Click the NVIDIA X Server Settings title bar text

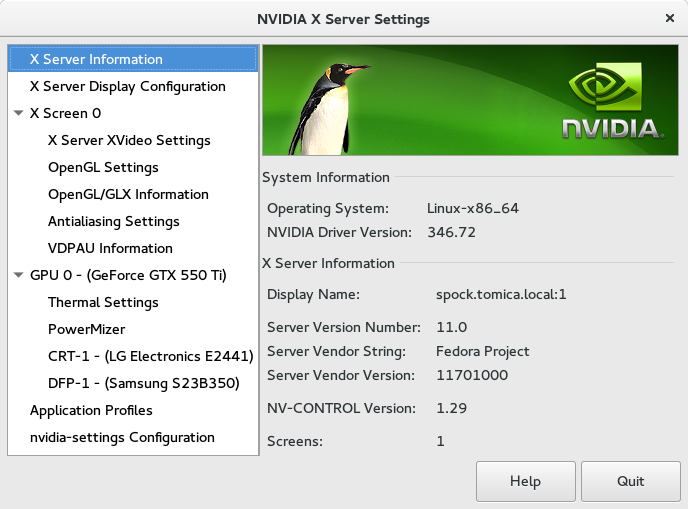pyautogui.click(x=343, y=19)
